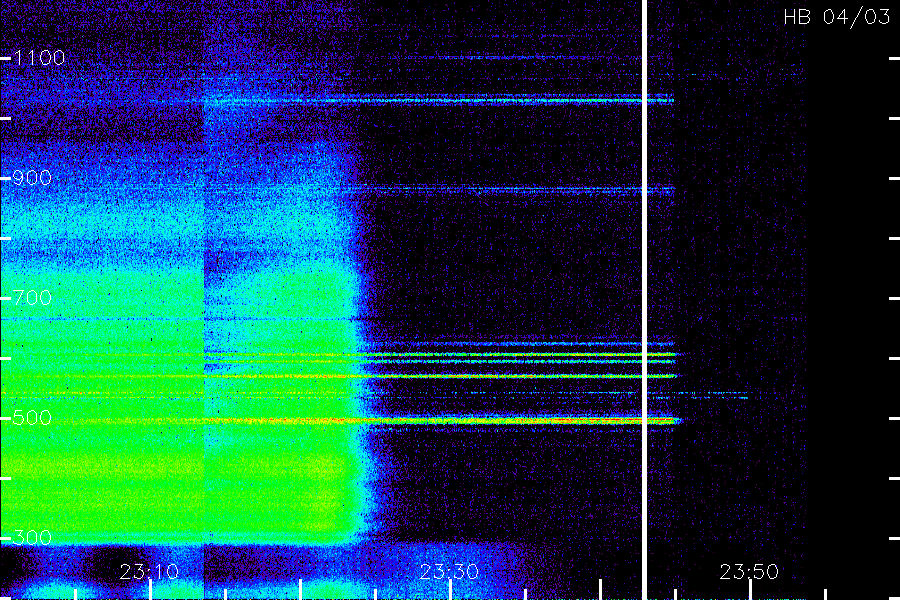Click the 500 frequency axis label

point(32,418)
